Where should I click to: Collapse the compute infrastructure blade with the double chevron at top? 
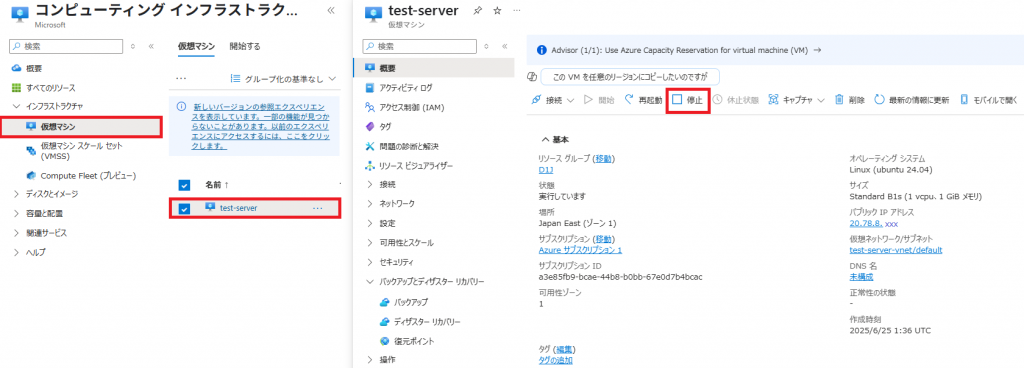tap(330, 10)
